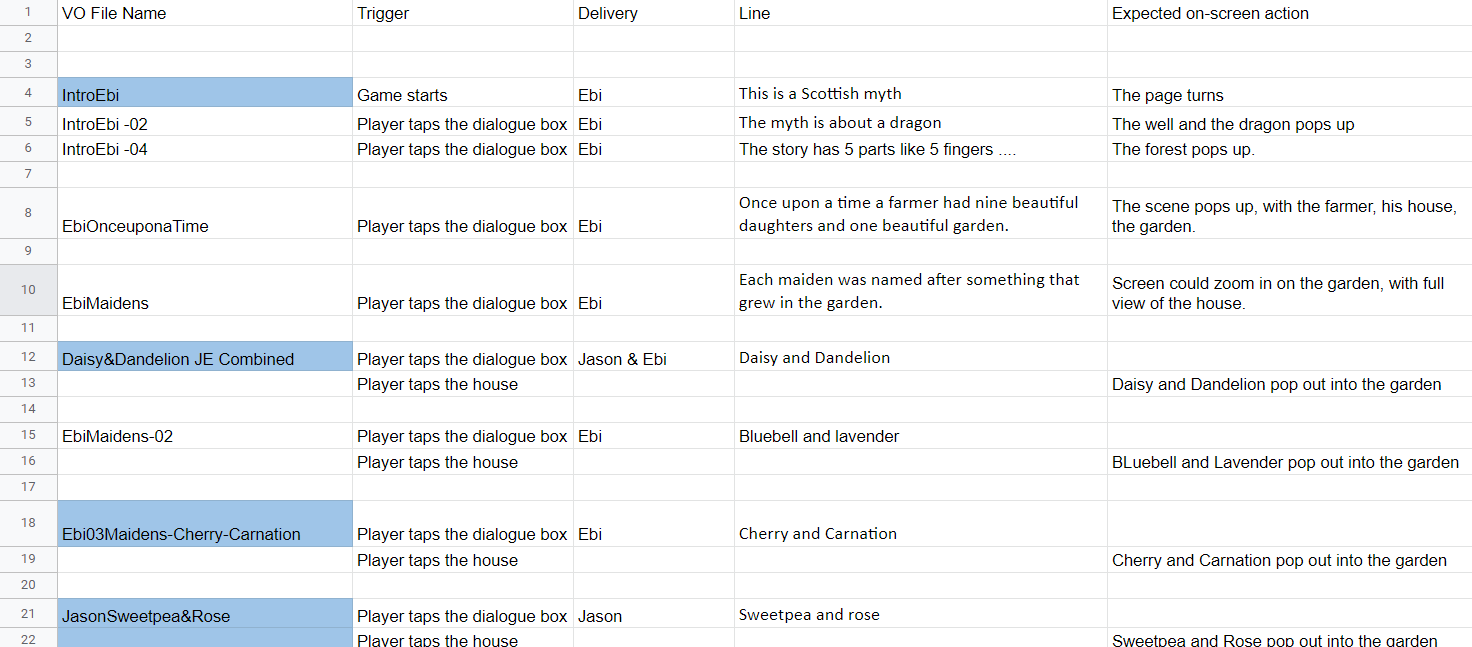The width and height of the screenshot is (1472, 647).
Task: Click the 'Game starts' trigger cell
Action: [463, 92]
